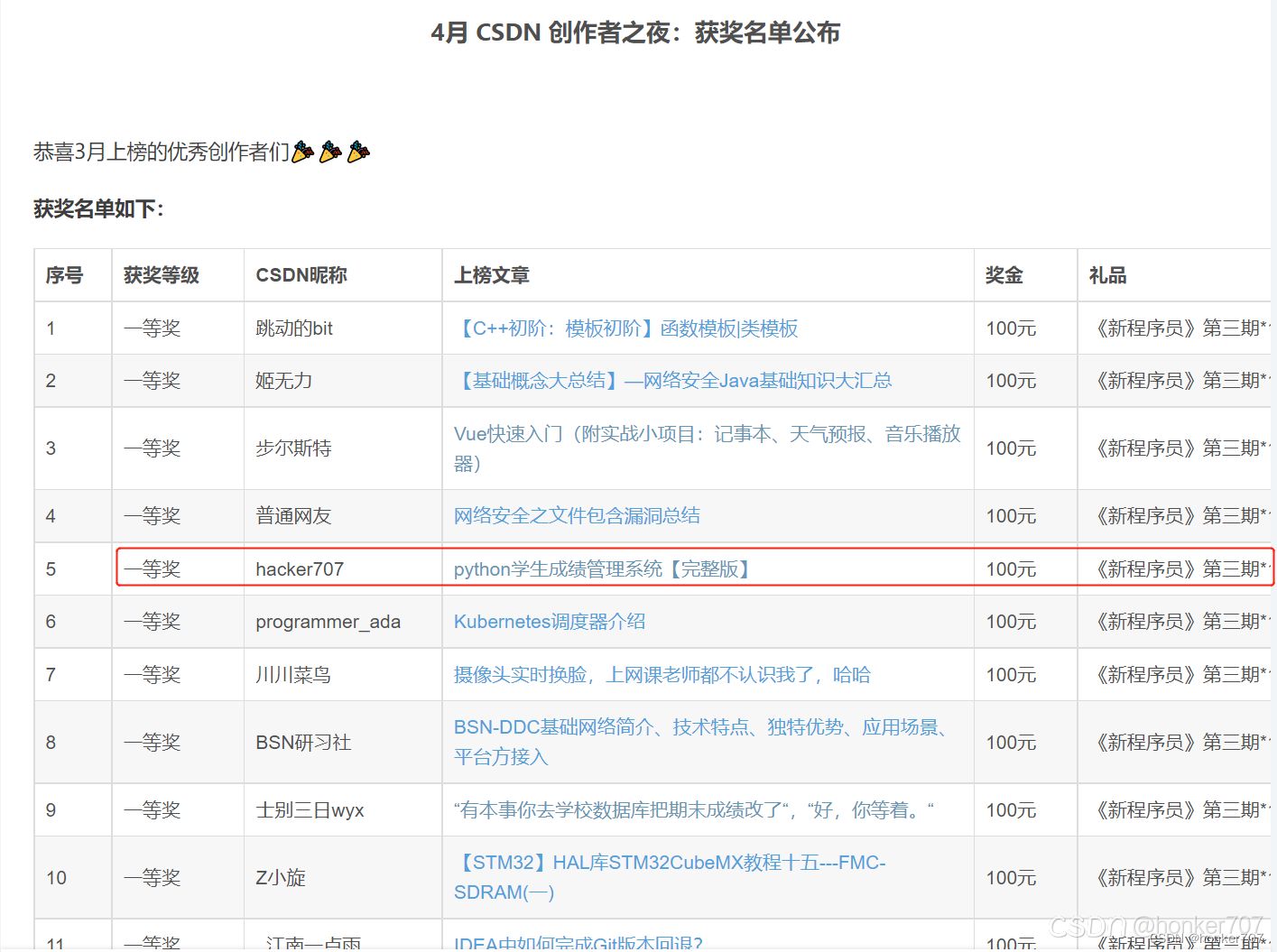
Task: Open the BSN-DDC基础网络简介 article link
Action: point(702,742)
